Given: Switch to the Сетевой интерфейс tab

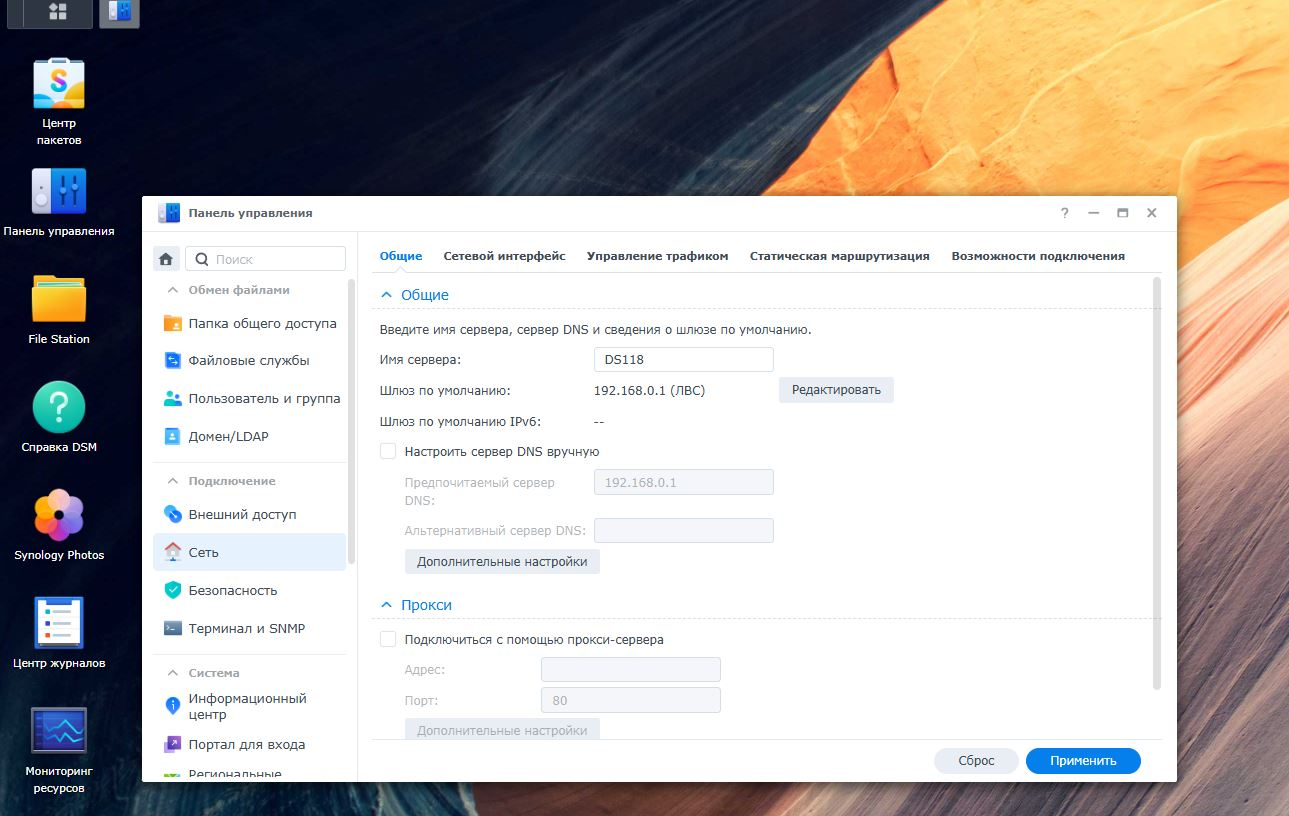Looking at the screenshot, I should point(504,256).
